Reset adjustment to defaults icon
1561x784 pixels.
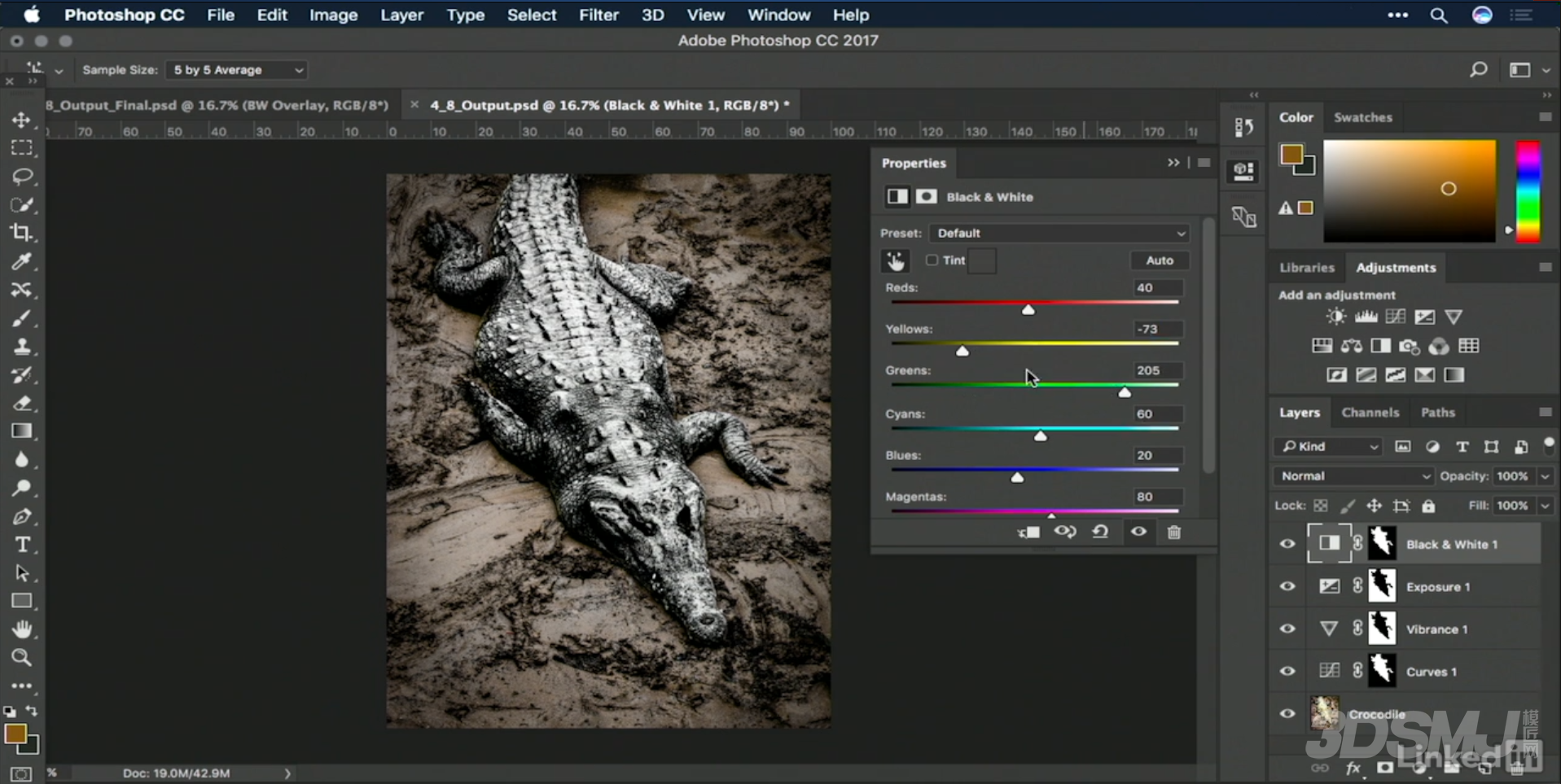(1100, 532)
